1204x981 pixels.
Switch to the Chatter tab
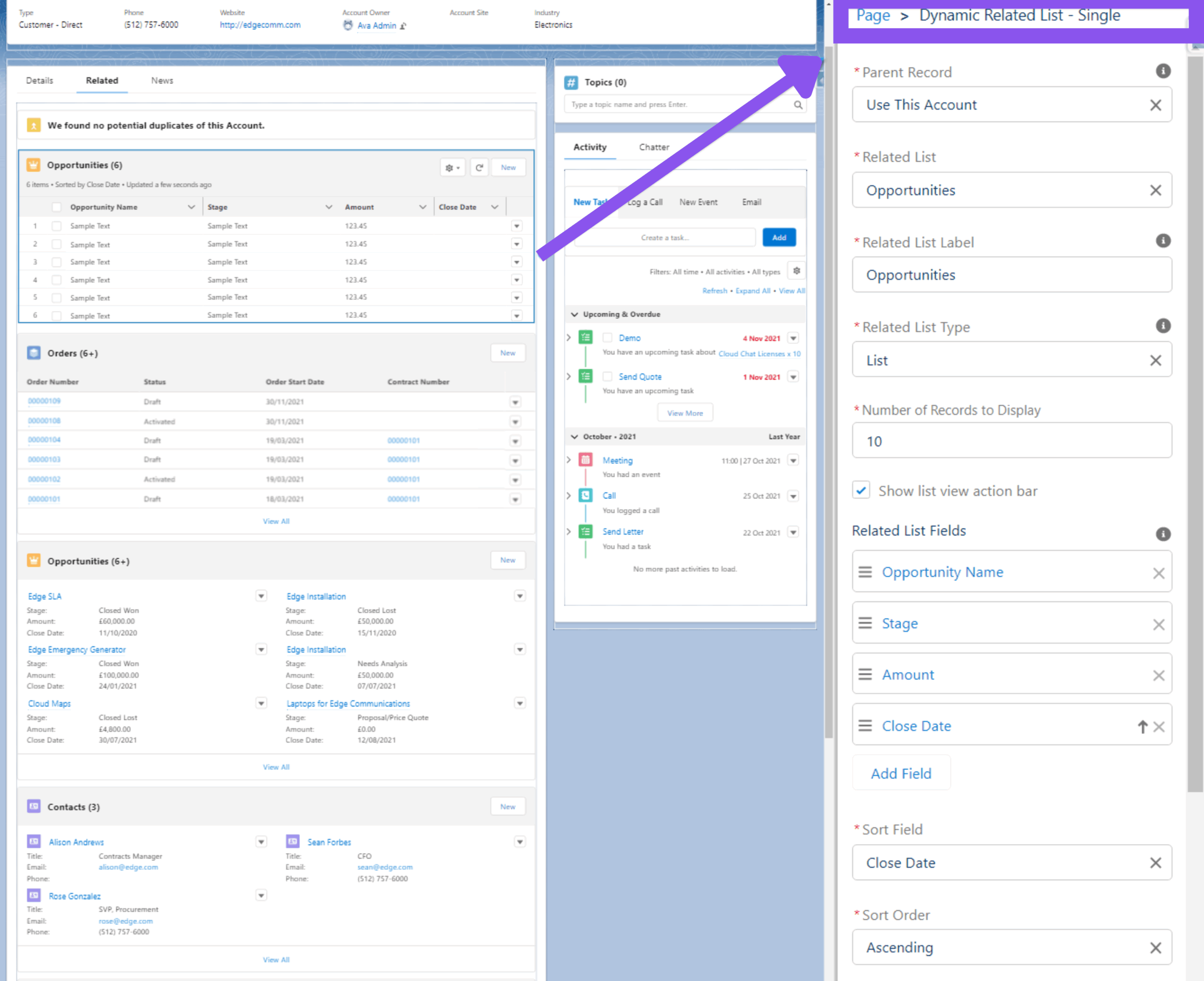pyautogui.click(x=653, y=147)
